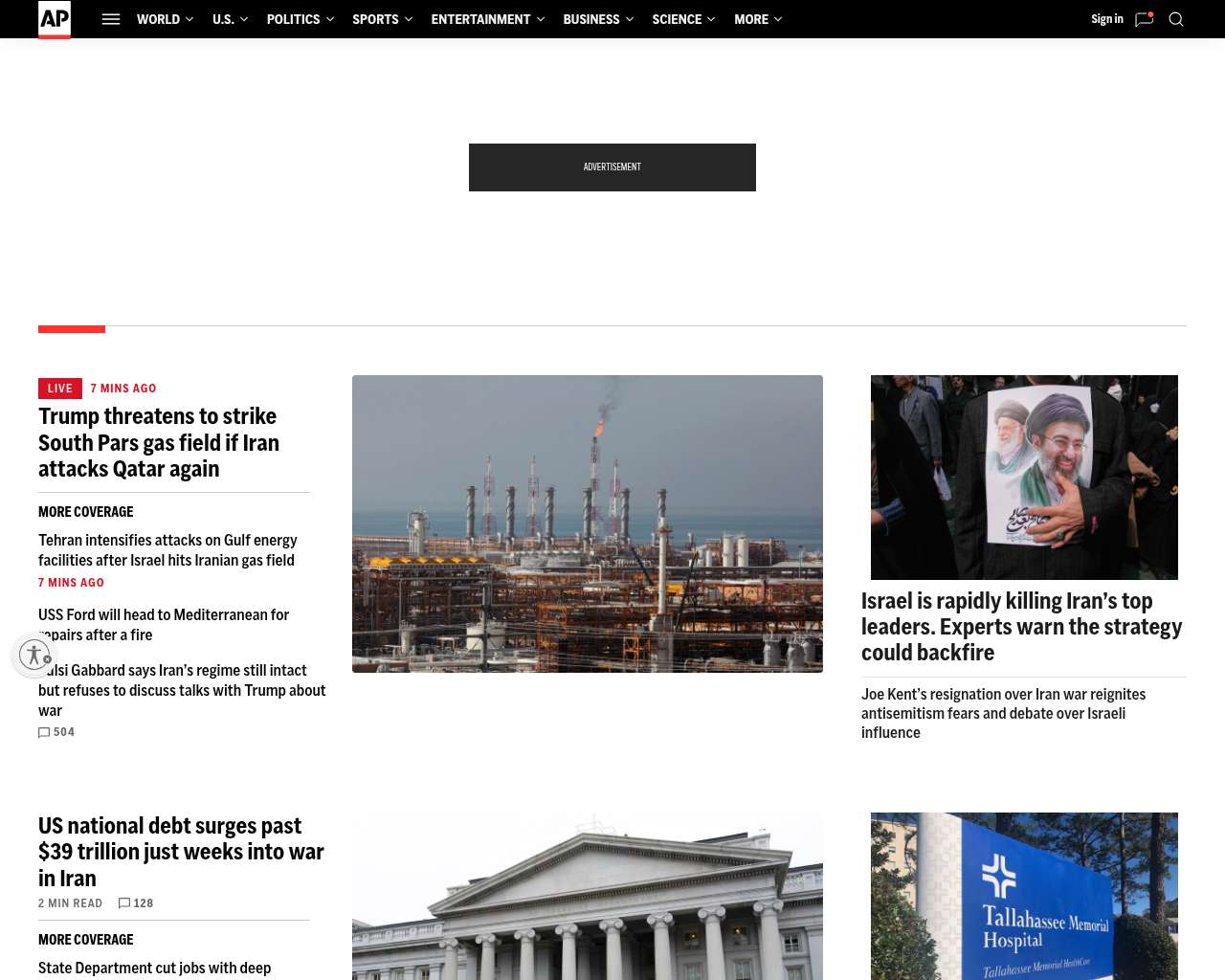This screenshot has width=1225, height=980.
Task: Expand the Entertainment dropdown chevron
Action: click(540, 19)
